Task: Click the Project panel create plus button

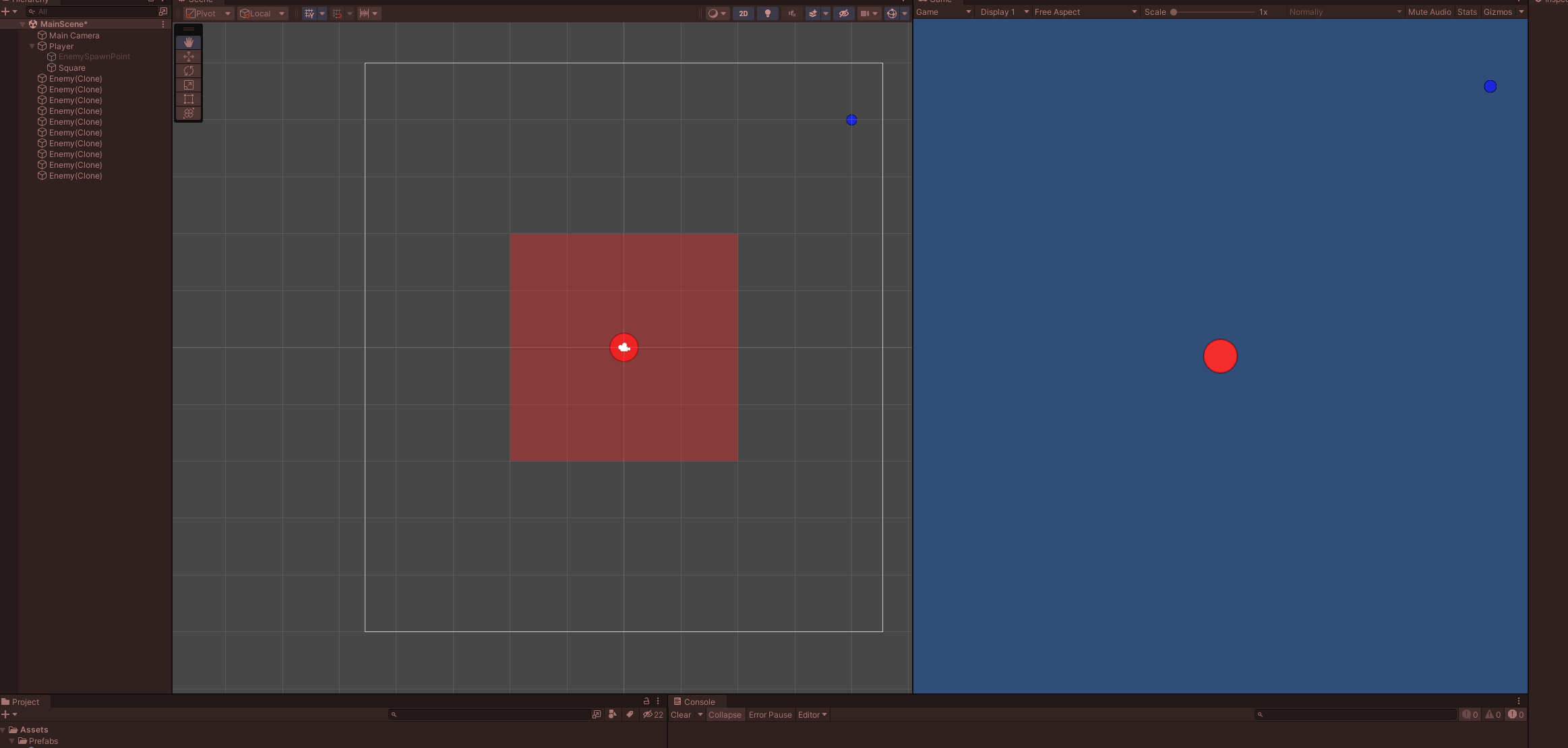Action: (x=5, y=714)
